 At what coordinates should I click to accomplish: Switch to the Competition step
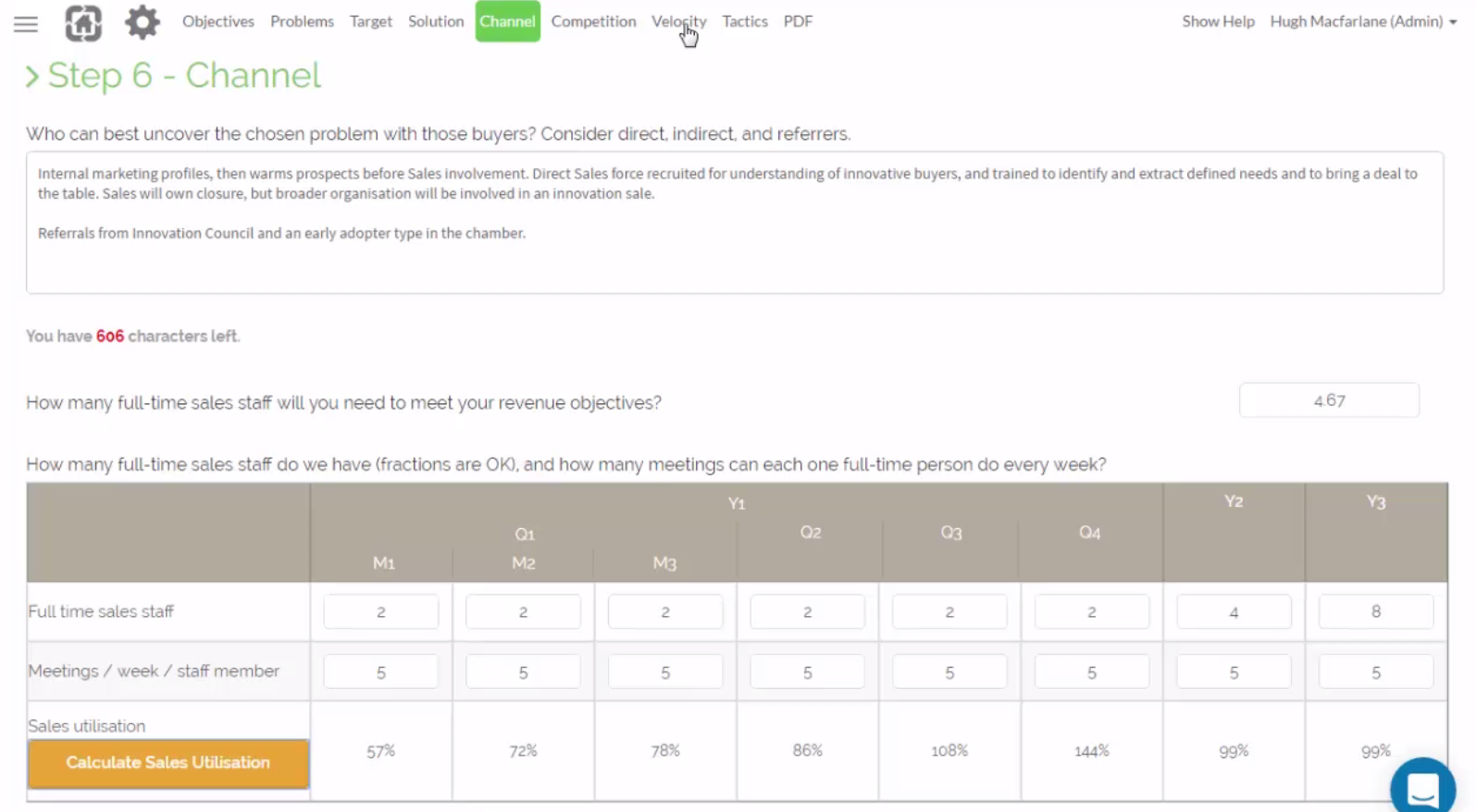click(593, 21)
